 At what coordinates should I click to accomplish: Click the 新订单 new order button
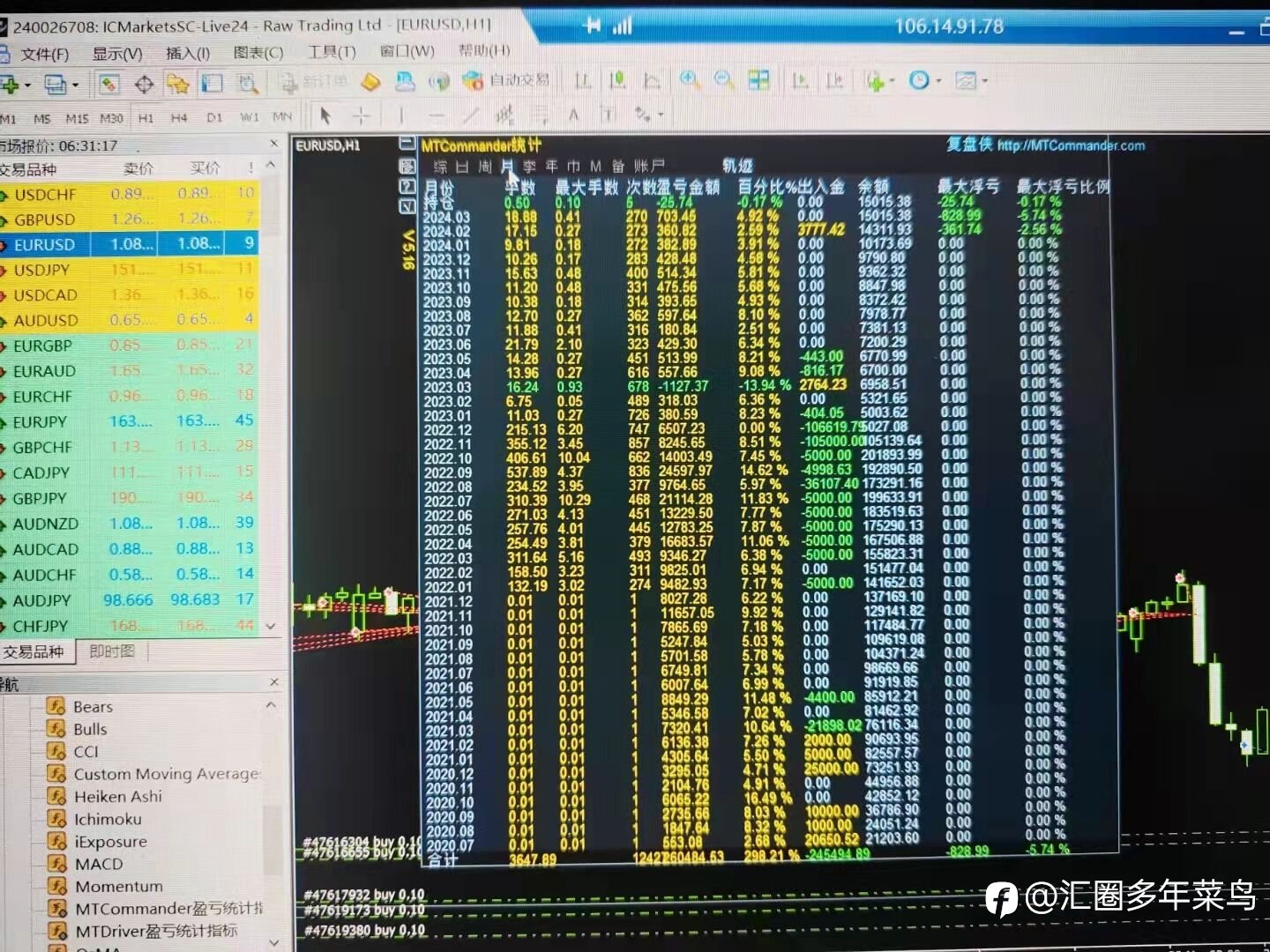[315, 82]
